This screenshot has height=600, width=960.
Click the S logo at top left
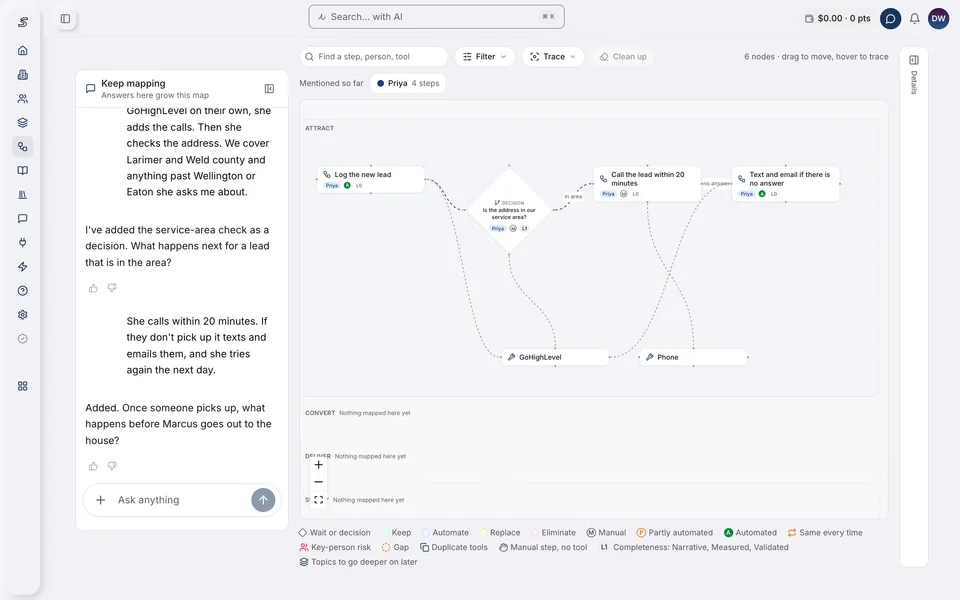(23, 22)
